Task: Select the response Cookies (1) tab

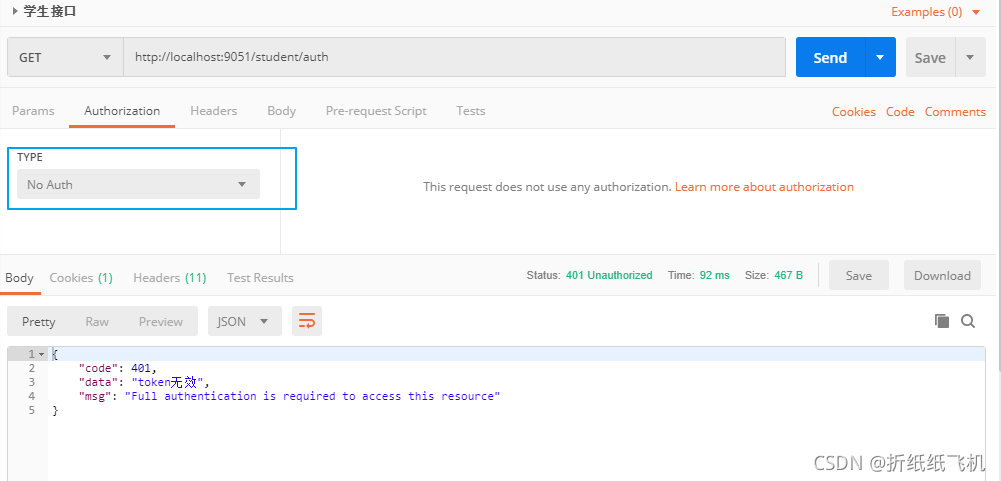Action: [81, 278]
